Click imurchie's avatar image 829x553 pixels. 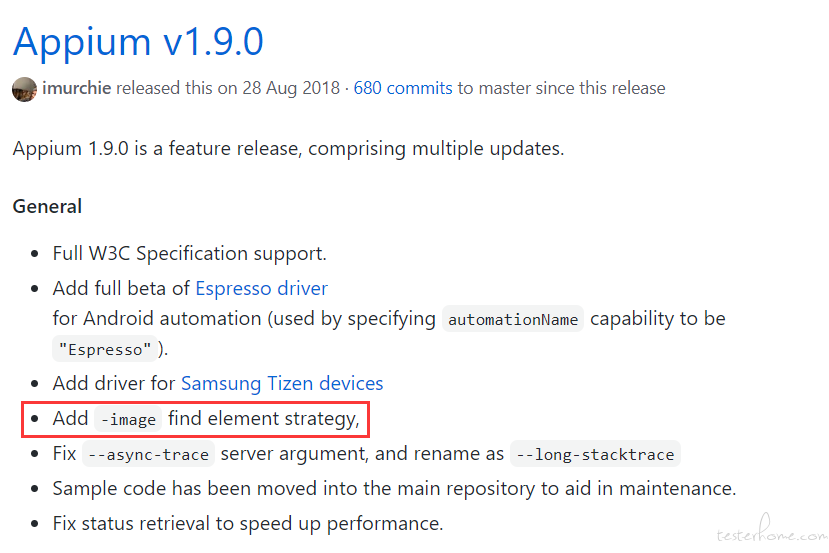24,89
